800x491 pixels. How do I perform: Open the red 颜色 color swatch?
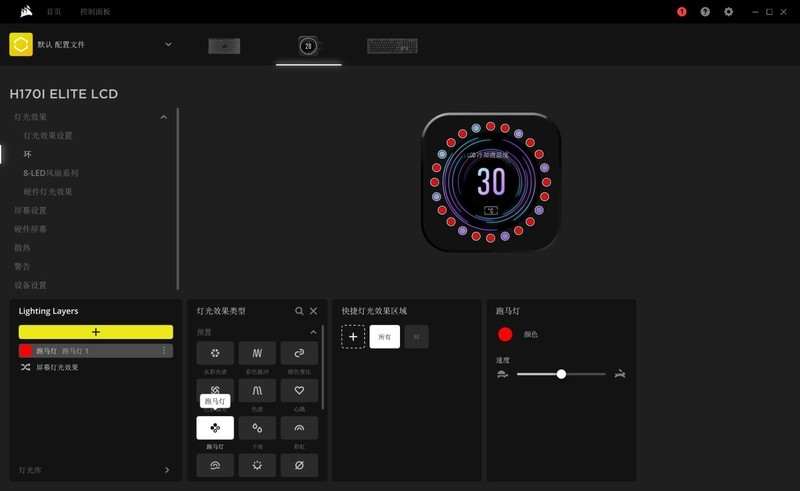point(505,334)
